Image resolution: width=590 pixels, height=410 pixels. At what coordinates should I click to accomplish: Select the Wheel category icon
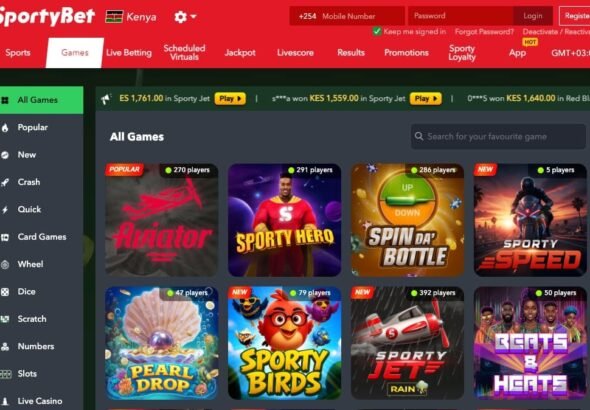click(5, 264)
